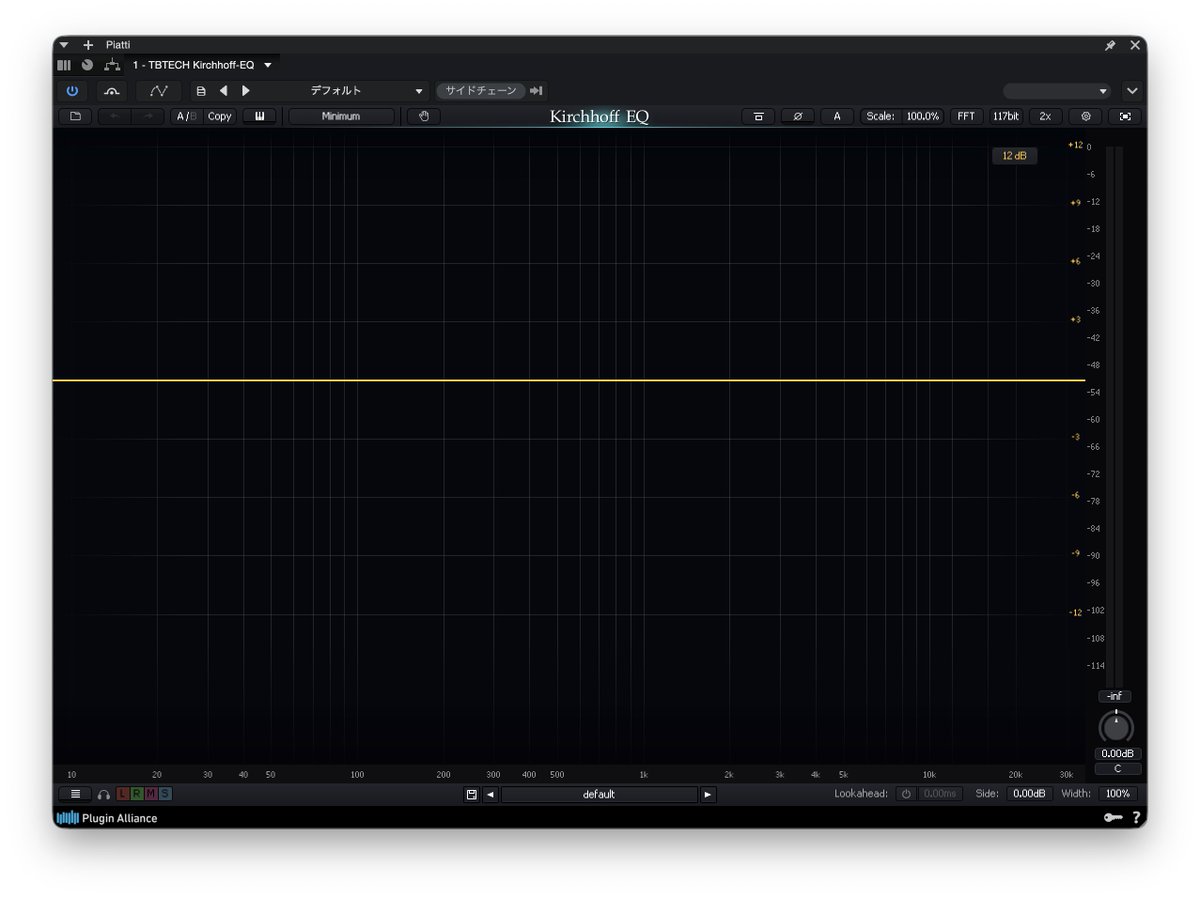Toggle the green R channel button

pyautogui.click(x=137, y=794)
